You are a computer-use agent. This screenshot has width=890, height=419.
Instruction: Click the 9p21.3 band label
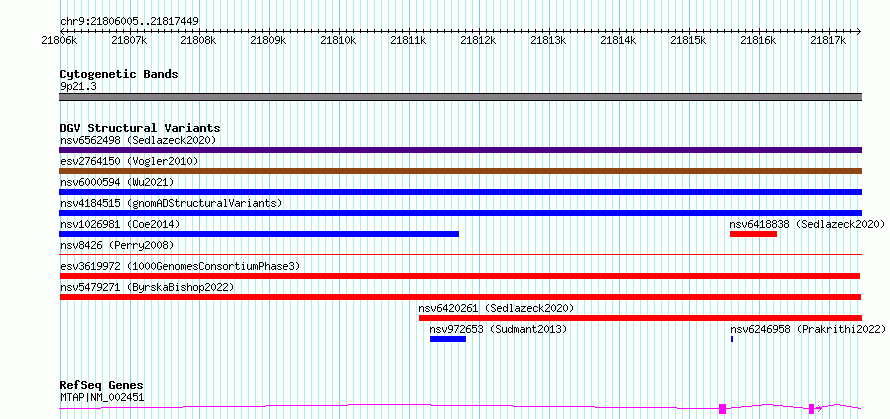coord(78,86)
